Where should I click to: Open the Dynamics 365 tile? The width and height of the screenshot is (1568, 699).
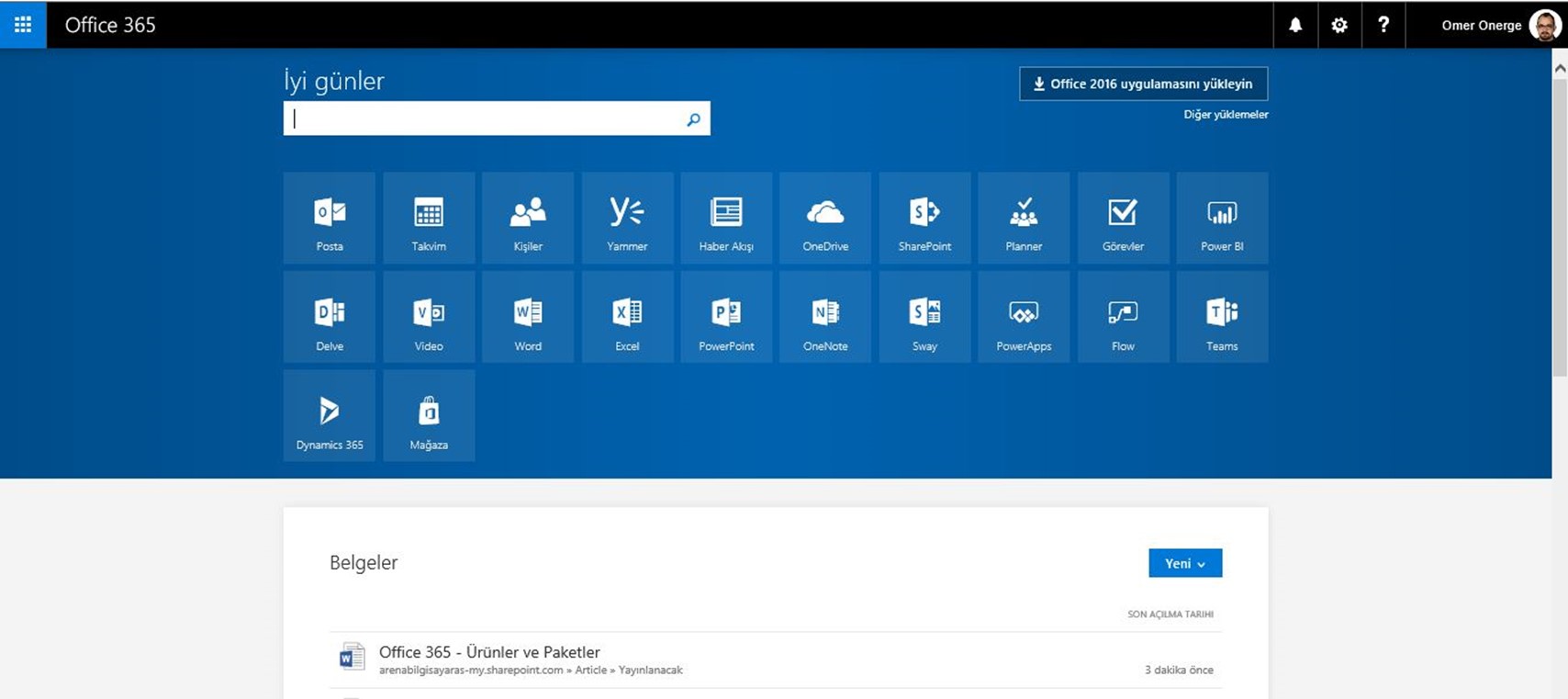pyautogui.click(x=330, y=415)
